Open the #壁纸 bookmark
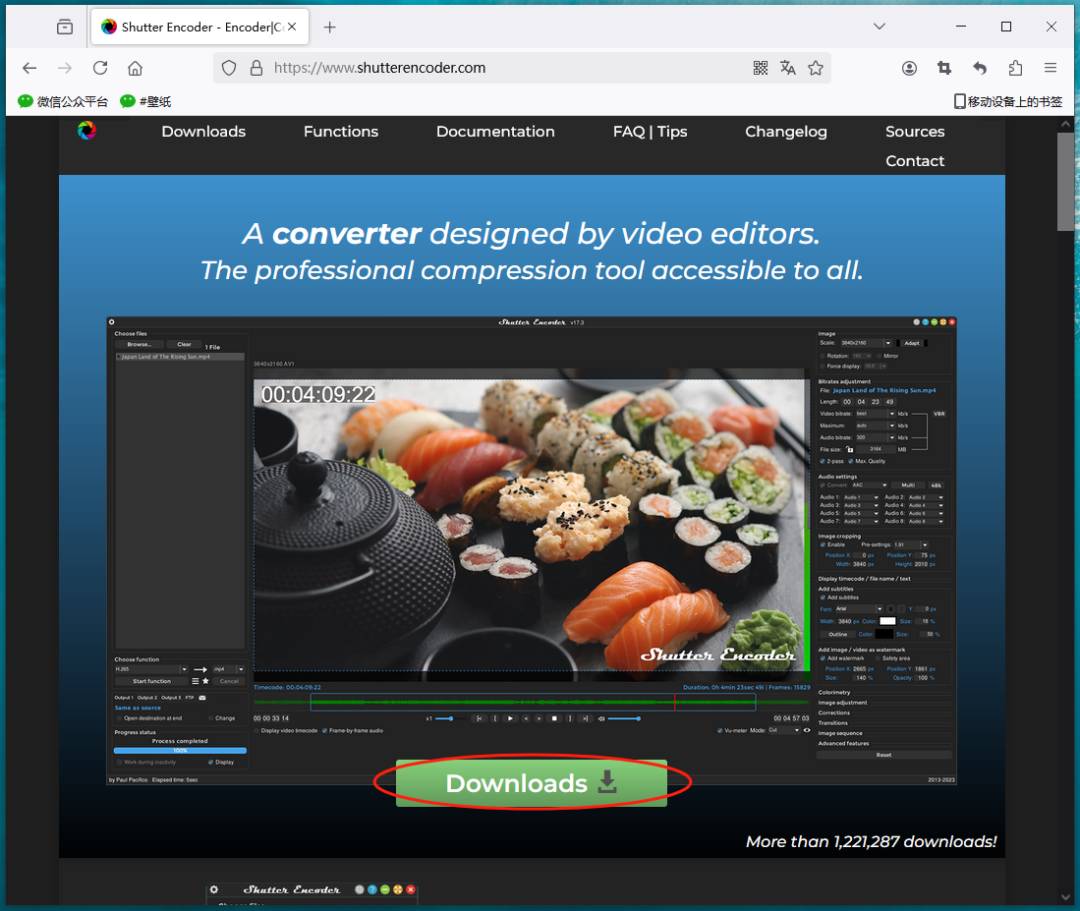This screenshot has height=911, width=1080. pos(145,101)
